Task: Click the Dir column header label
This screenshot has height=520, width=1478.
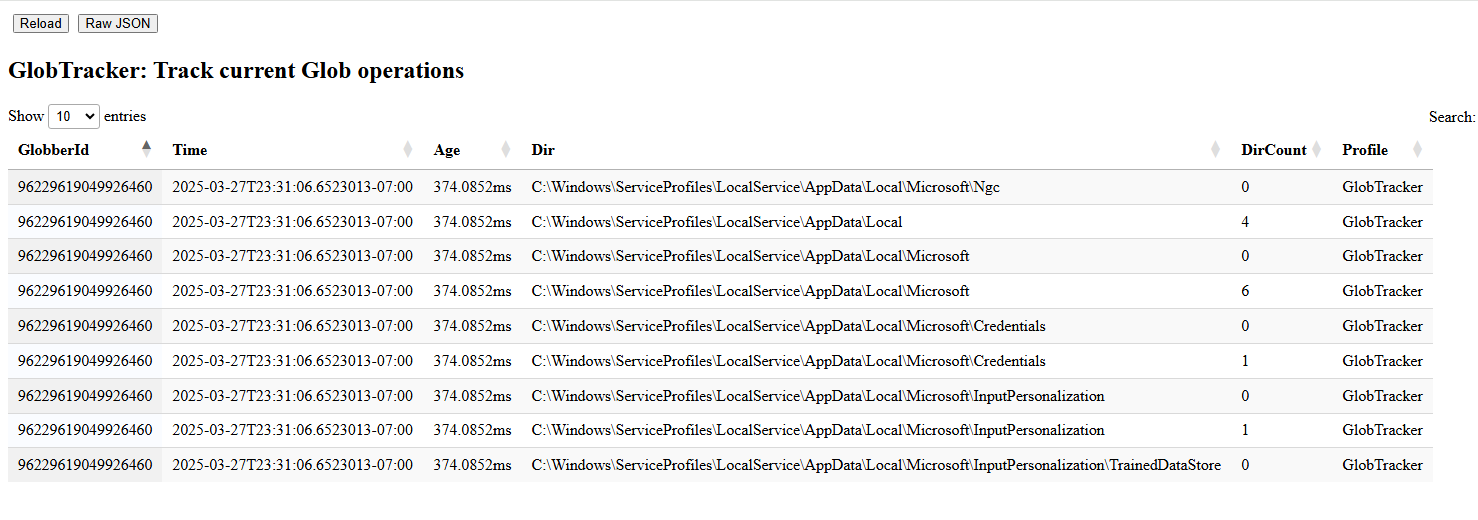Action: 543,150
